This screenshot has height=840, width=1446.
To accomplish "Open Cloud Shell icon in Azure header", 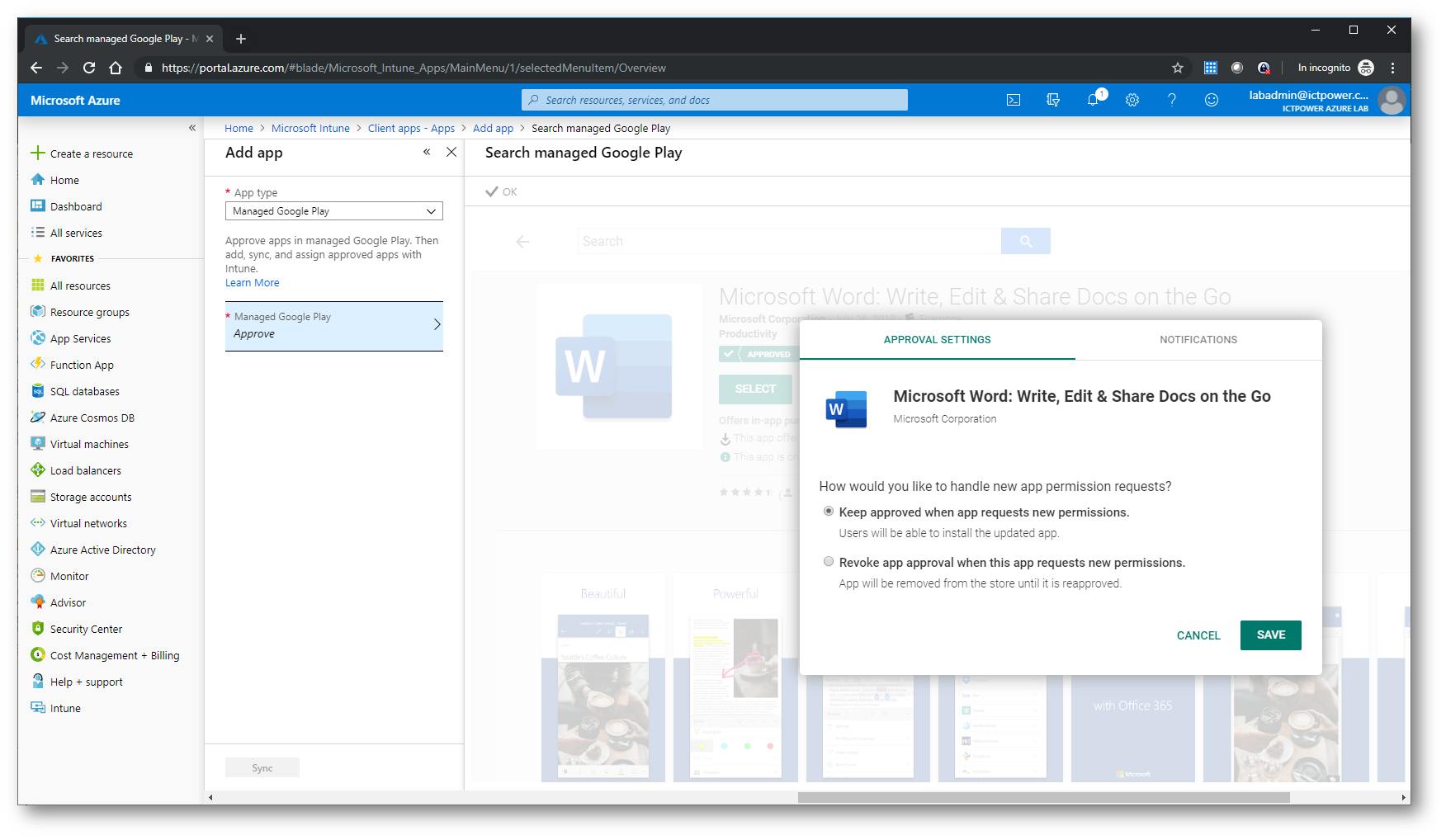I will point(1014,100).
